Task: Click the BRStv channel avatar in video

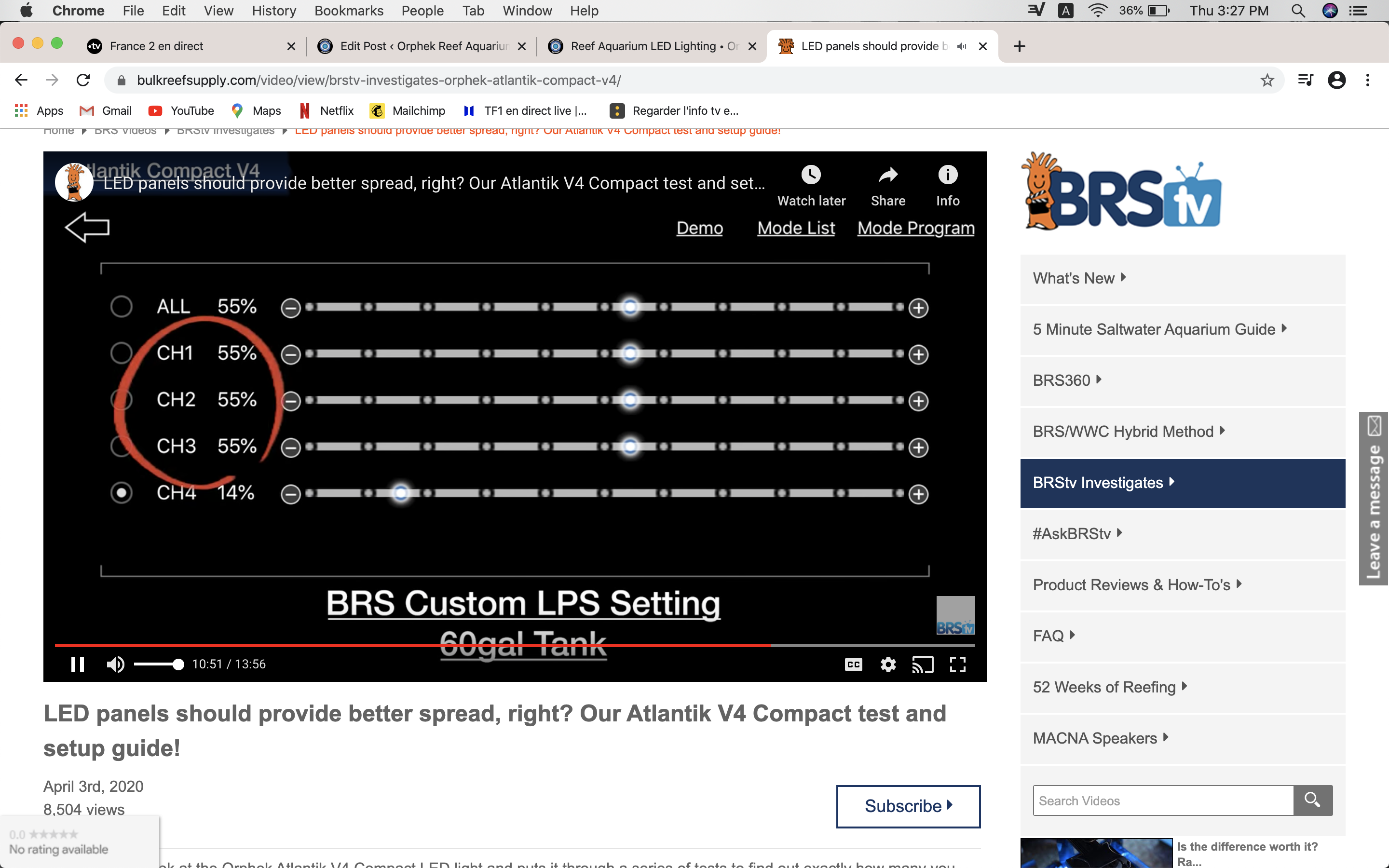Action: pos(74,182)
